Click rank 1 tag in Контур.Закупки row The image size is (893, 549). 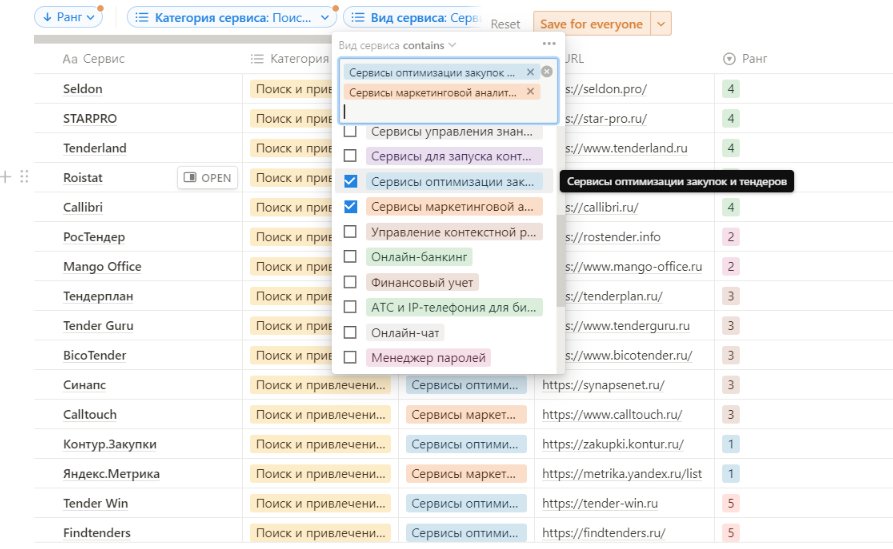coord(731,444)
